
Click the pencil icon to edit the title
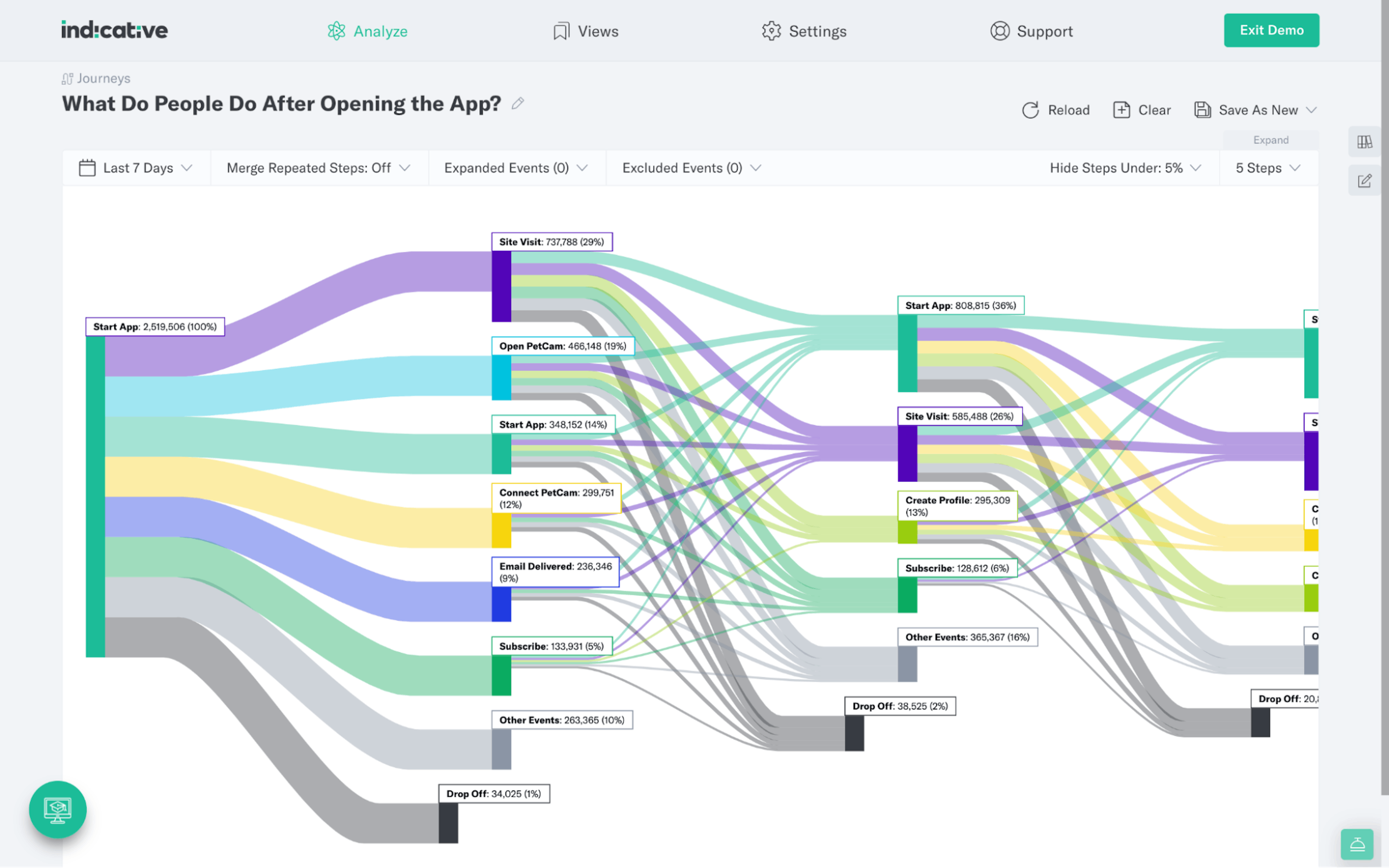pyautogui.click(x=518, y=103)
